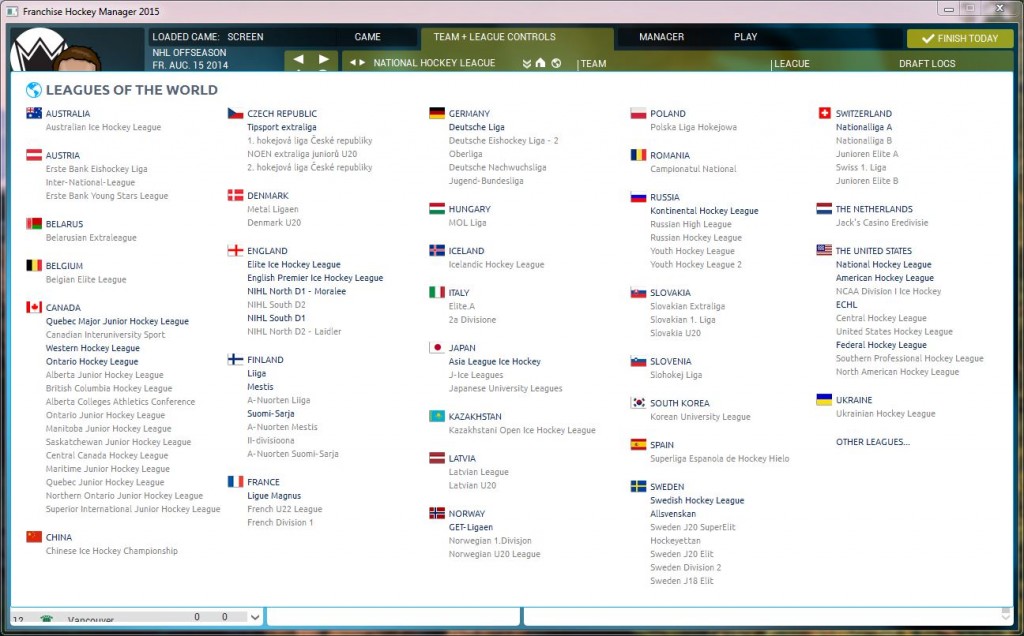The width and height of the screenshot is (1024, 636).
Task: Click the Finish Today button
Action: coord(959,39)
